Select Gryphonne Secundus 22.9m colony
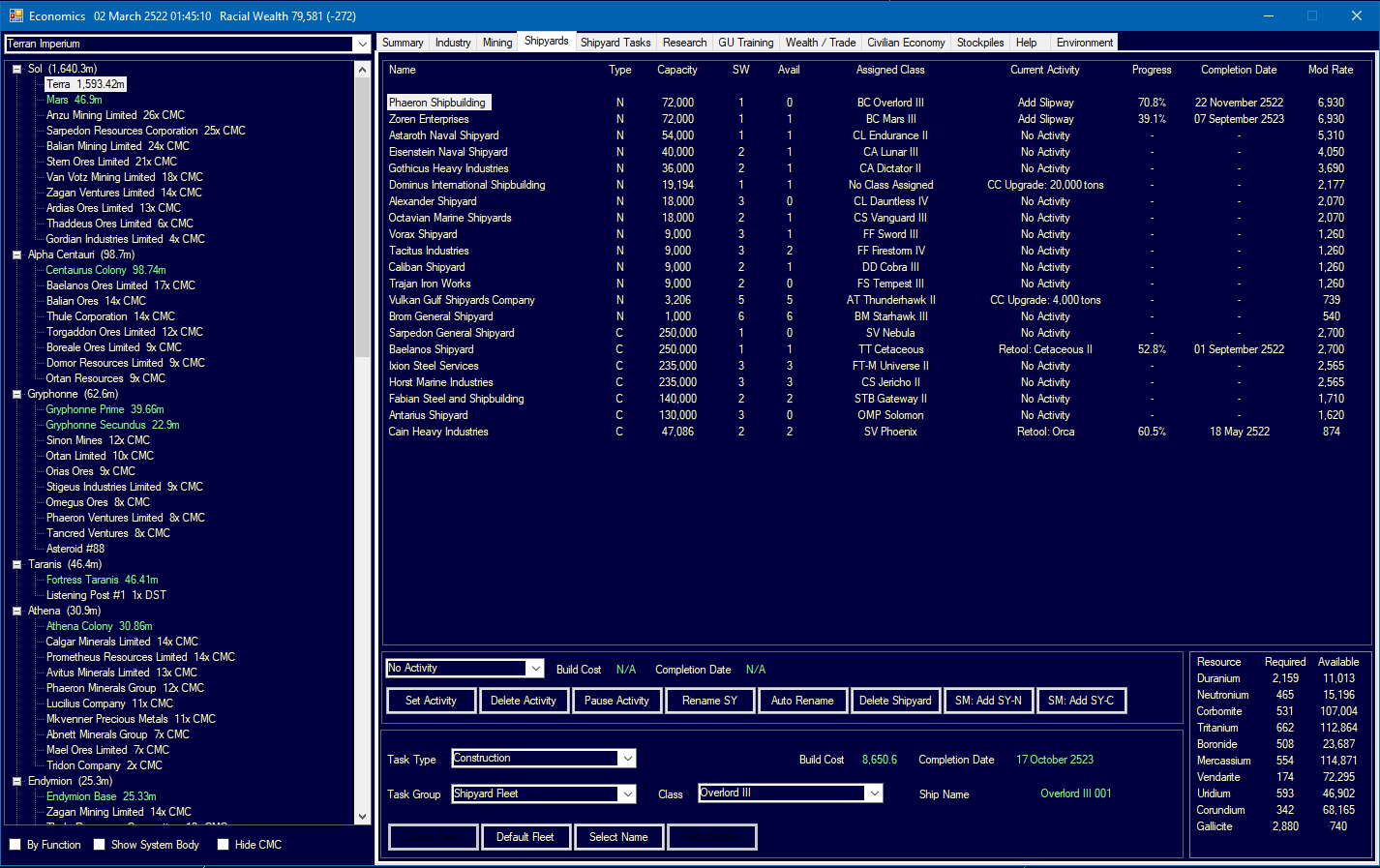Viewport: 1380px width, 868px height. (x=112, y=425)
